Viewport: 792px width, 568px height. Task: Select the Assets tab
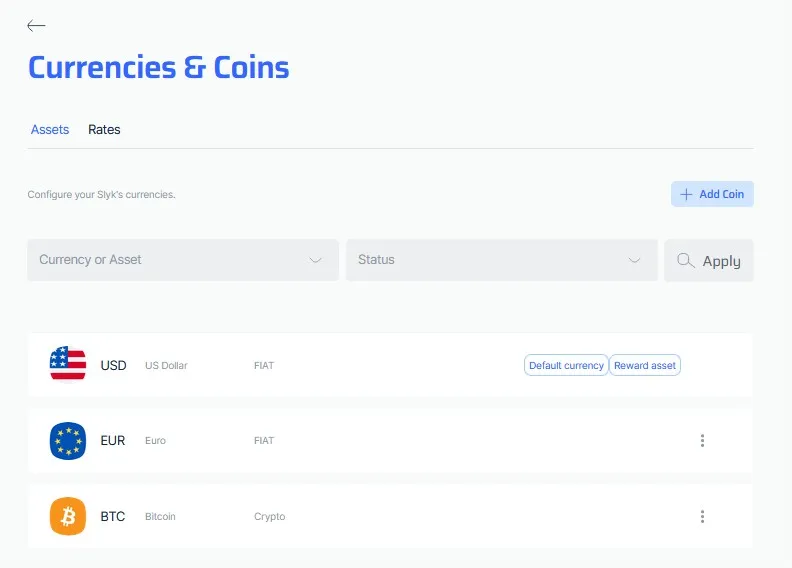pos(50,130)
